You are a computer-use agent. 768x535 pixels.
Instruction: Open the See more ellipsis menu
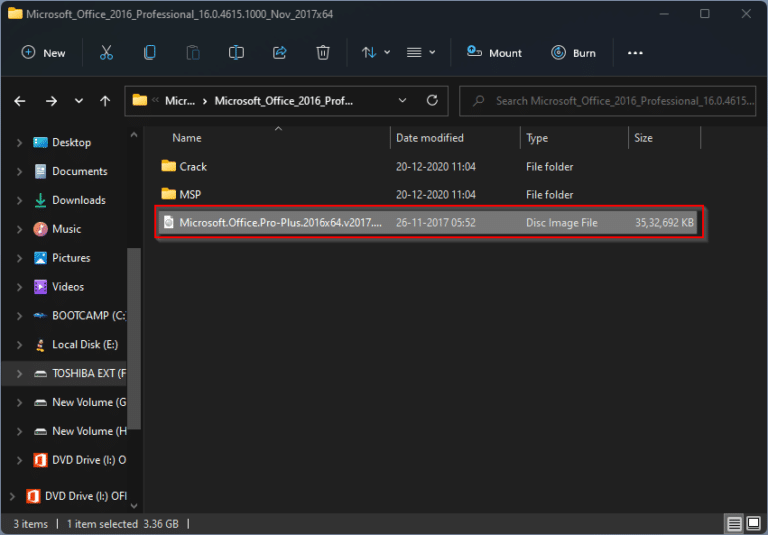635,53
